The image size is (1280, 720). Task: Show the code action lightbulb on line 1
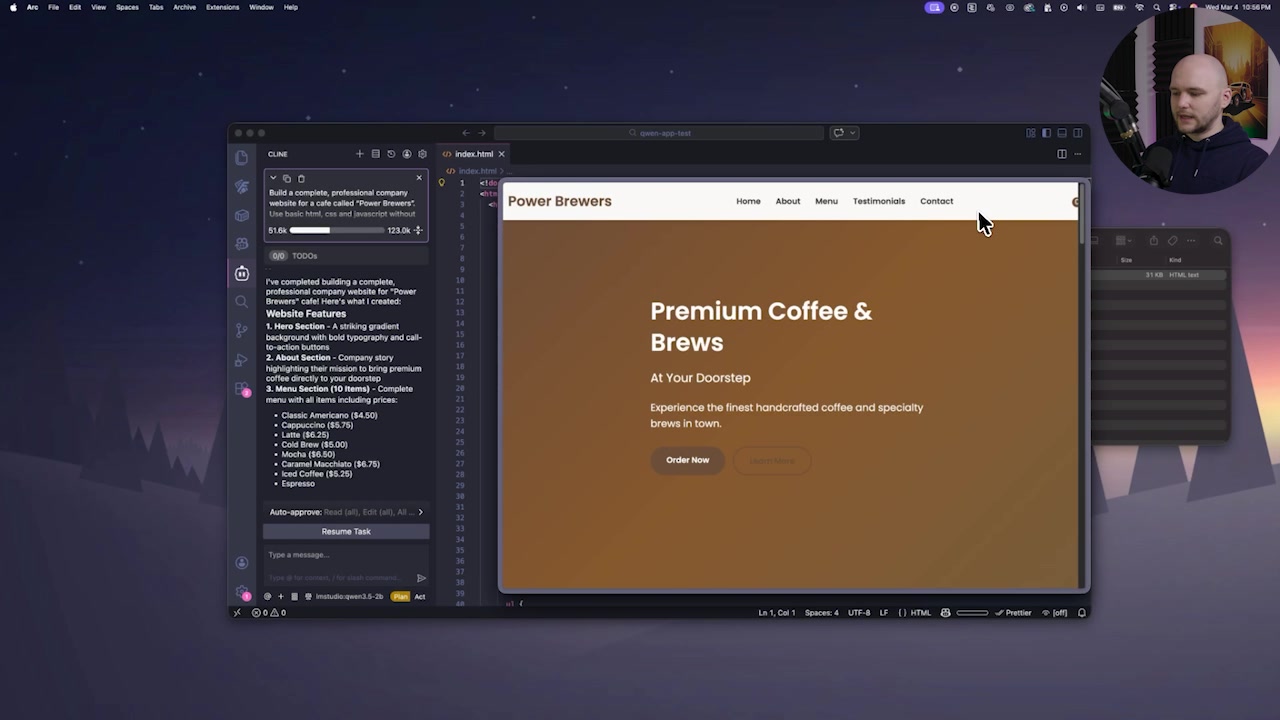[x=442, y=183]
